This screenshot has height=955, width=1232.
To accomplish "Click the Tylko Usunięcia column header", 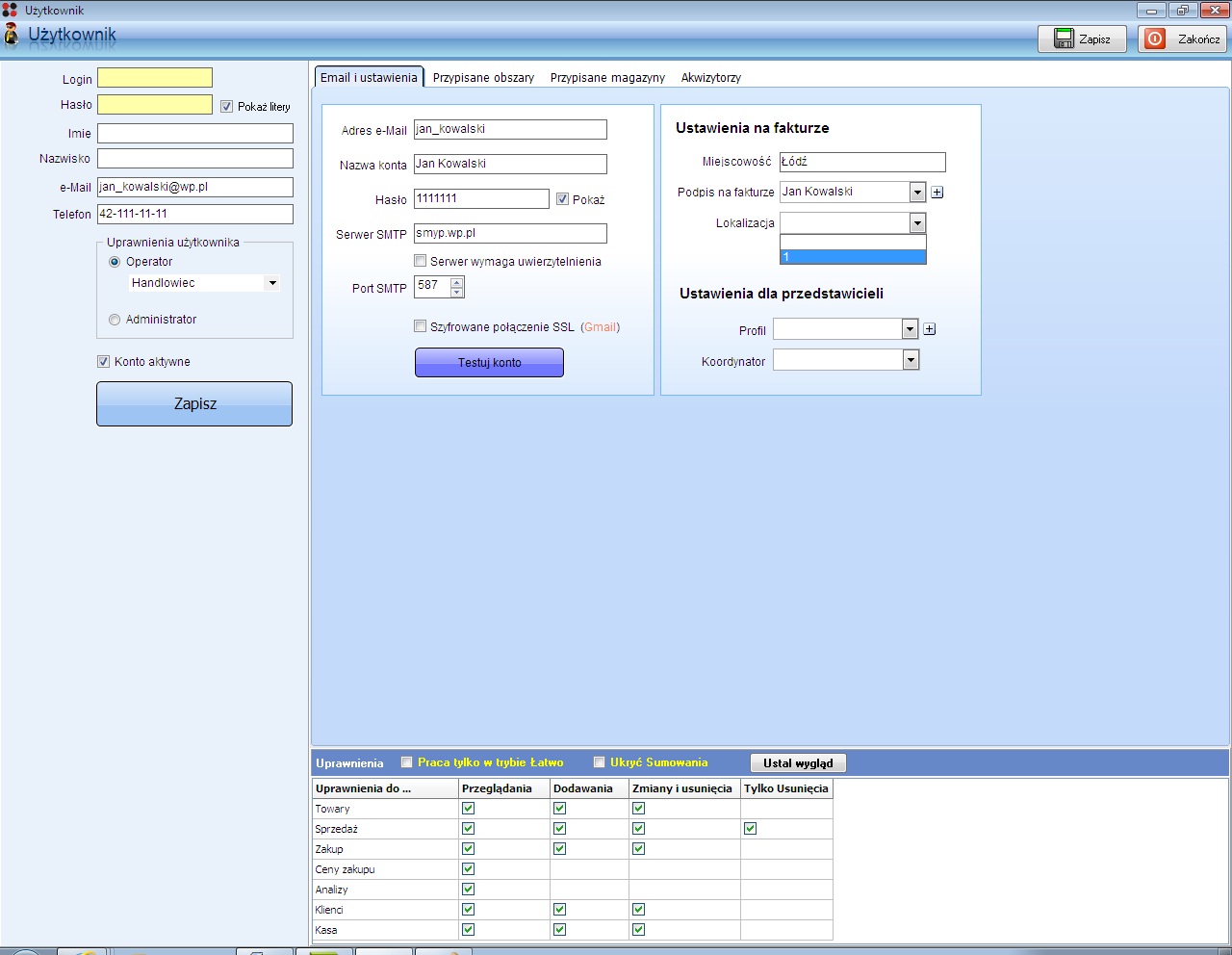I will click(x=786, y=788).
